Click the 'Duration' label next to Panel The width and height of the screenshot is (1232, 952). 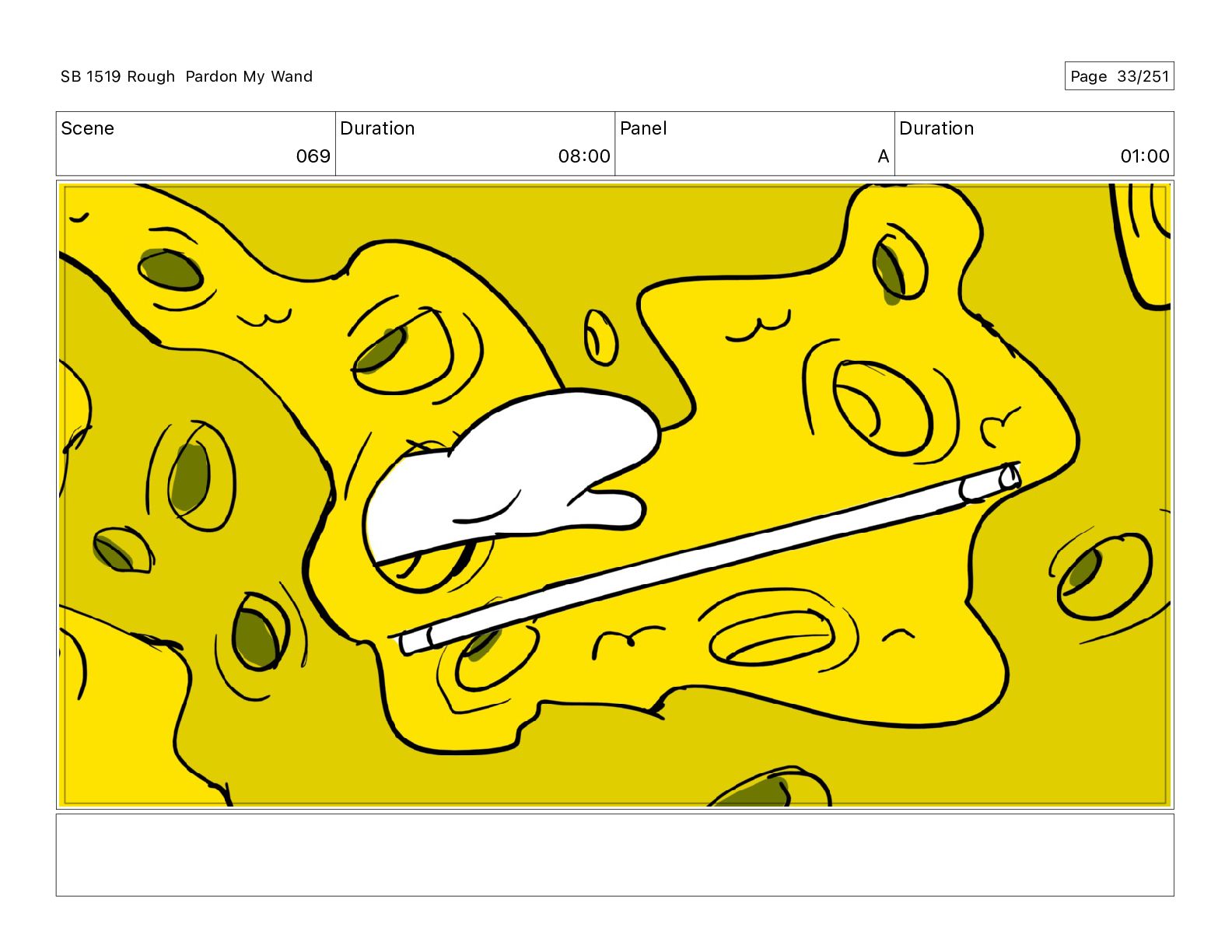[x=936, y=128]
